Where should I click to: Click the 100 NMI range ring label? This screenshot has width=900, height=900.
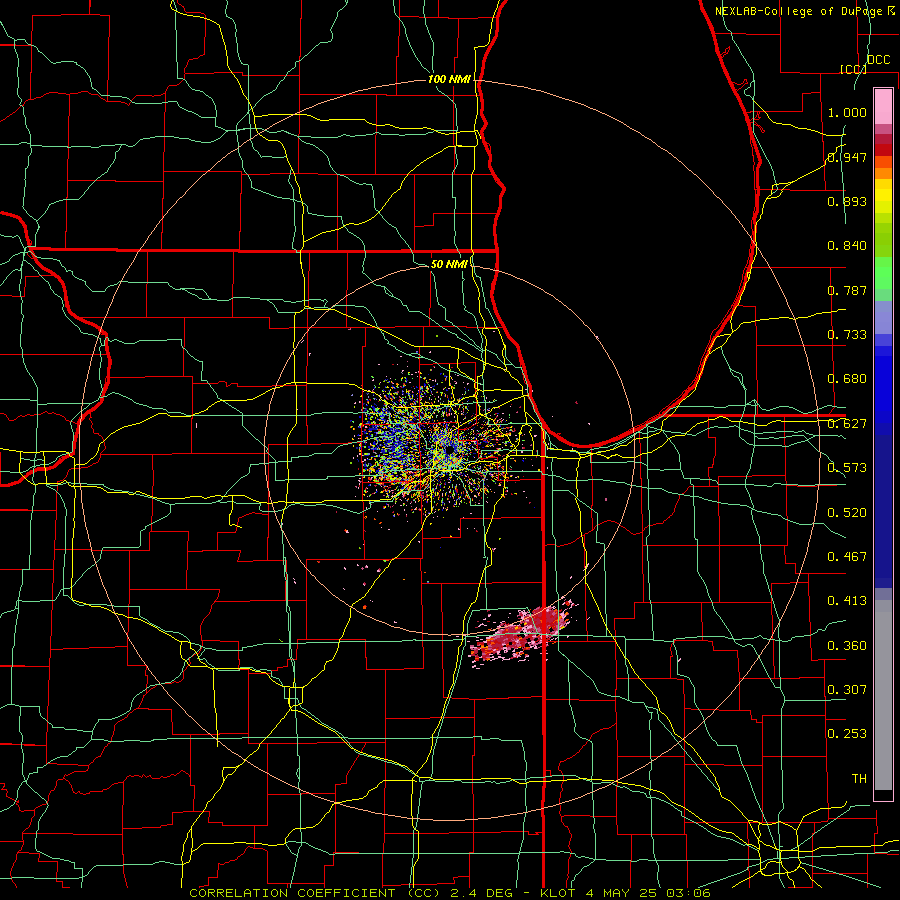click(x=449, y=79)
